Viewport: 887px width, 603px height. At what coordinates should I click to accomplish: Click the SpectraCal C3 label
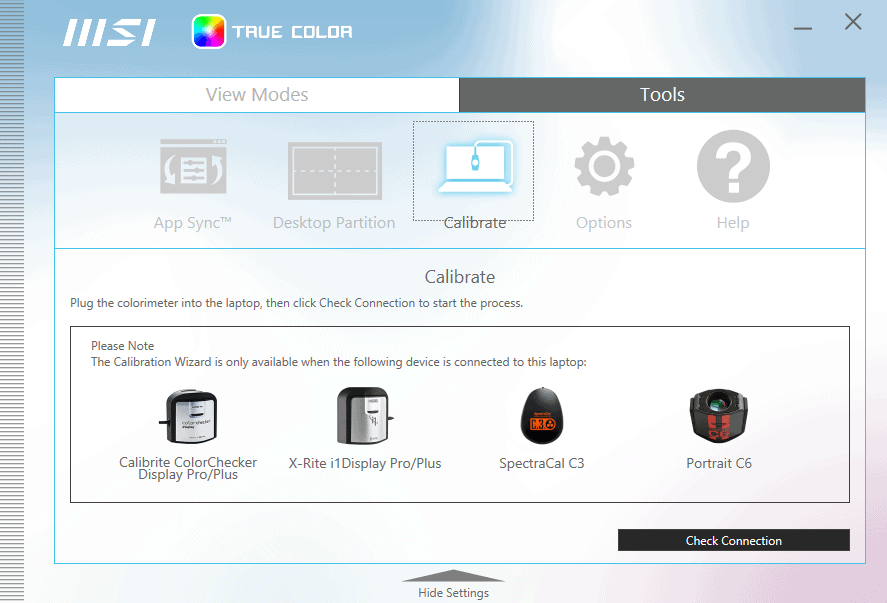(x=541, y=463)
